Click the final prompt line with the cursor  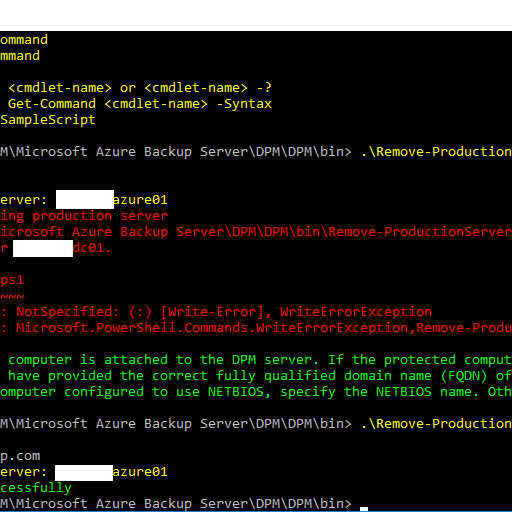coord(184,504)
